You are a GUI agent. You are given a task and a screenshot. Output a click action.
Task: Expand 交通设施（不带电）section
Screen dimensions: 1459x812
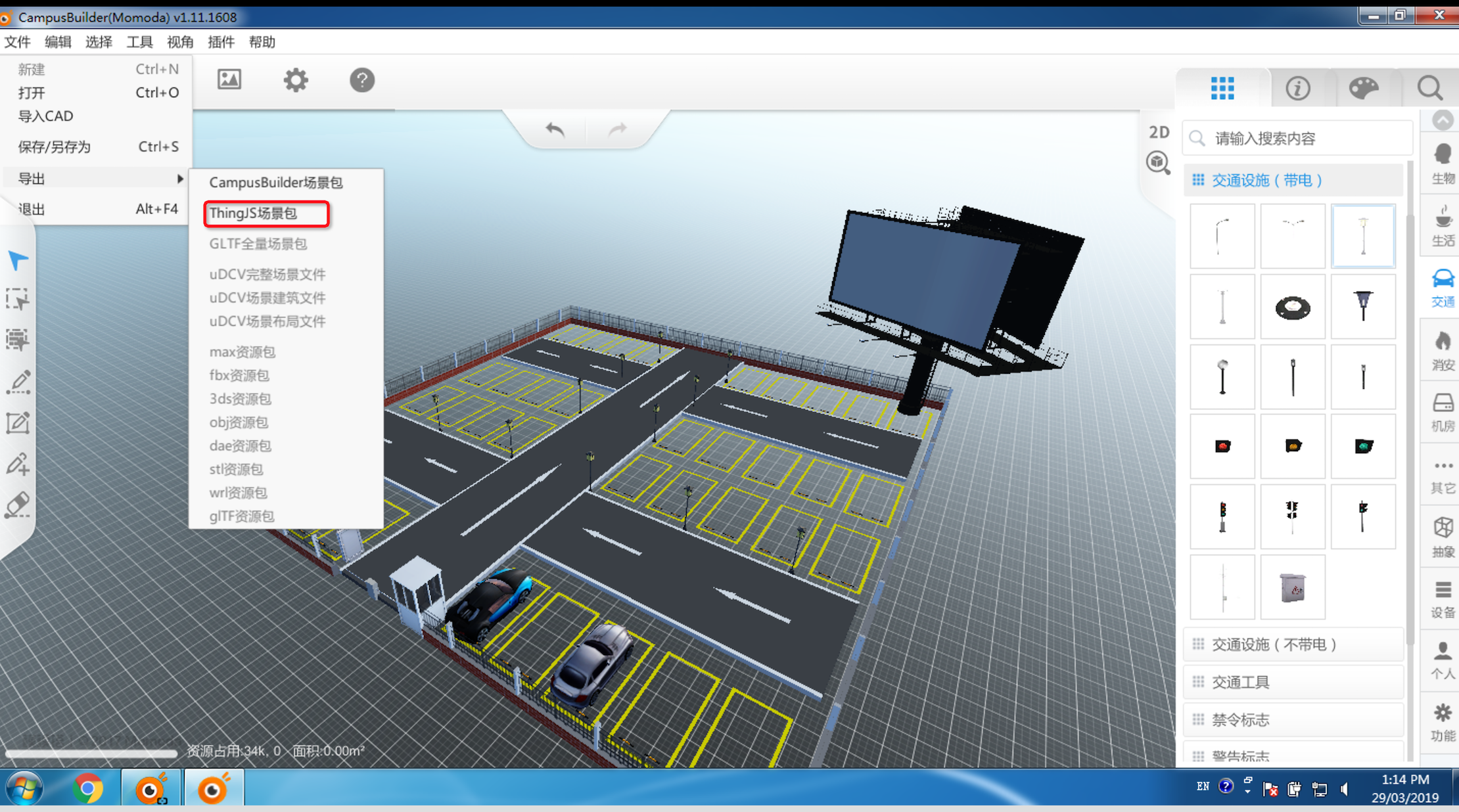[x=1293, y=644]
